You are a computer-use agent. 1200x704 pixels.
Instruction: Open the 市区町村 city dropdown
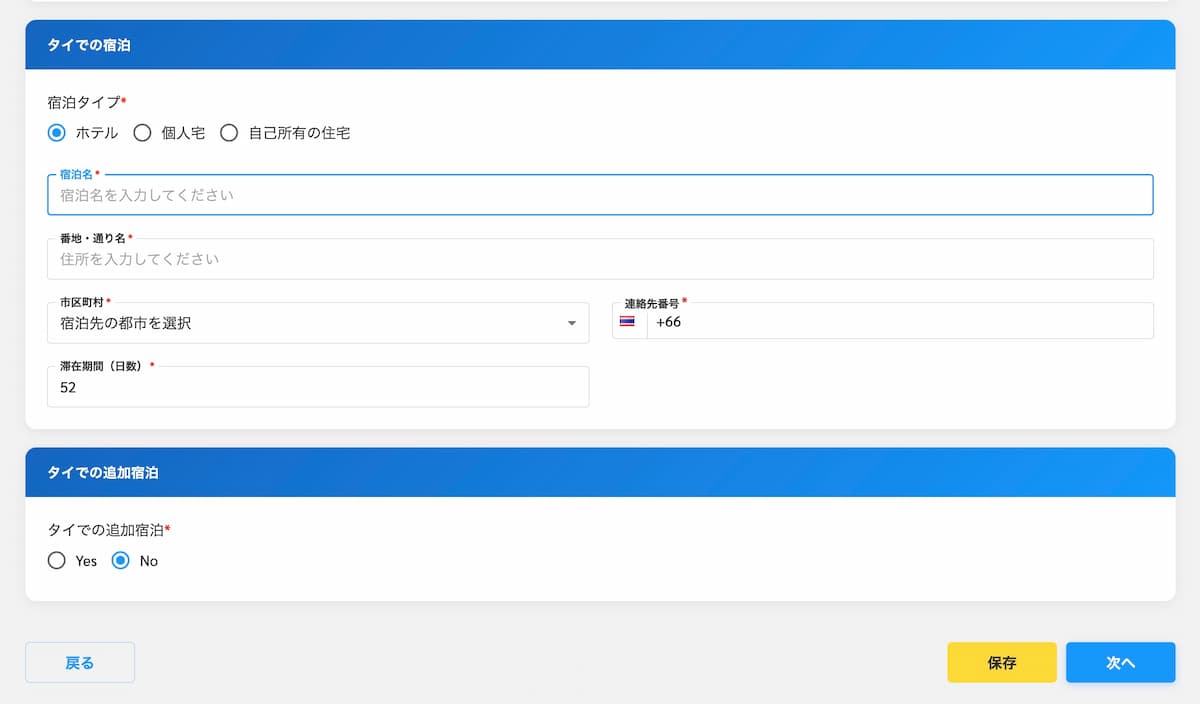tap(318, 323)
